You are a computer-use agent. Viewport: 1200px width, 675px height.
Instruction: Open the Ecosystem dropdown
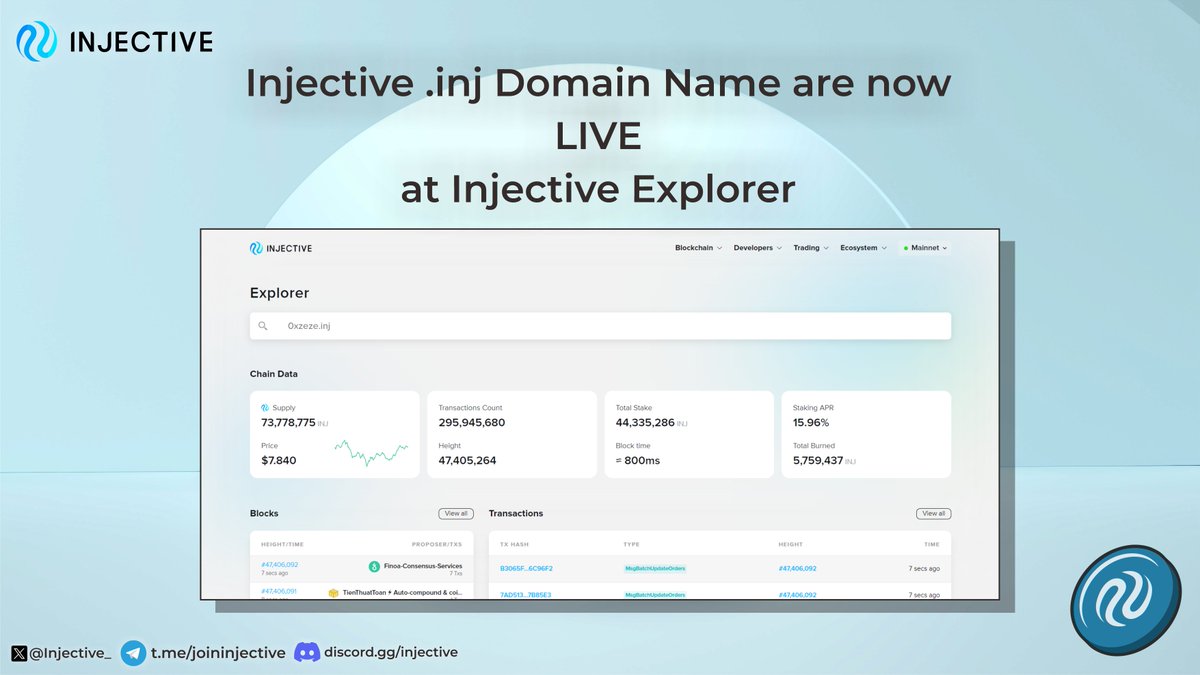[x=863, y=248]
